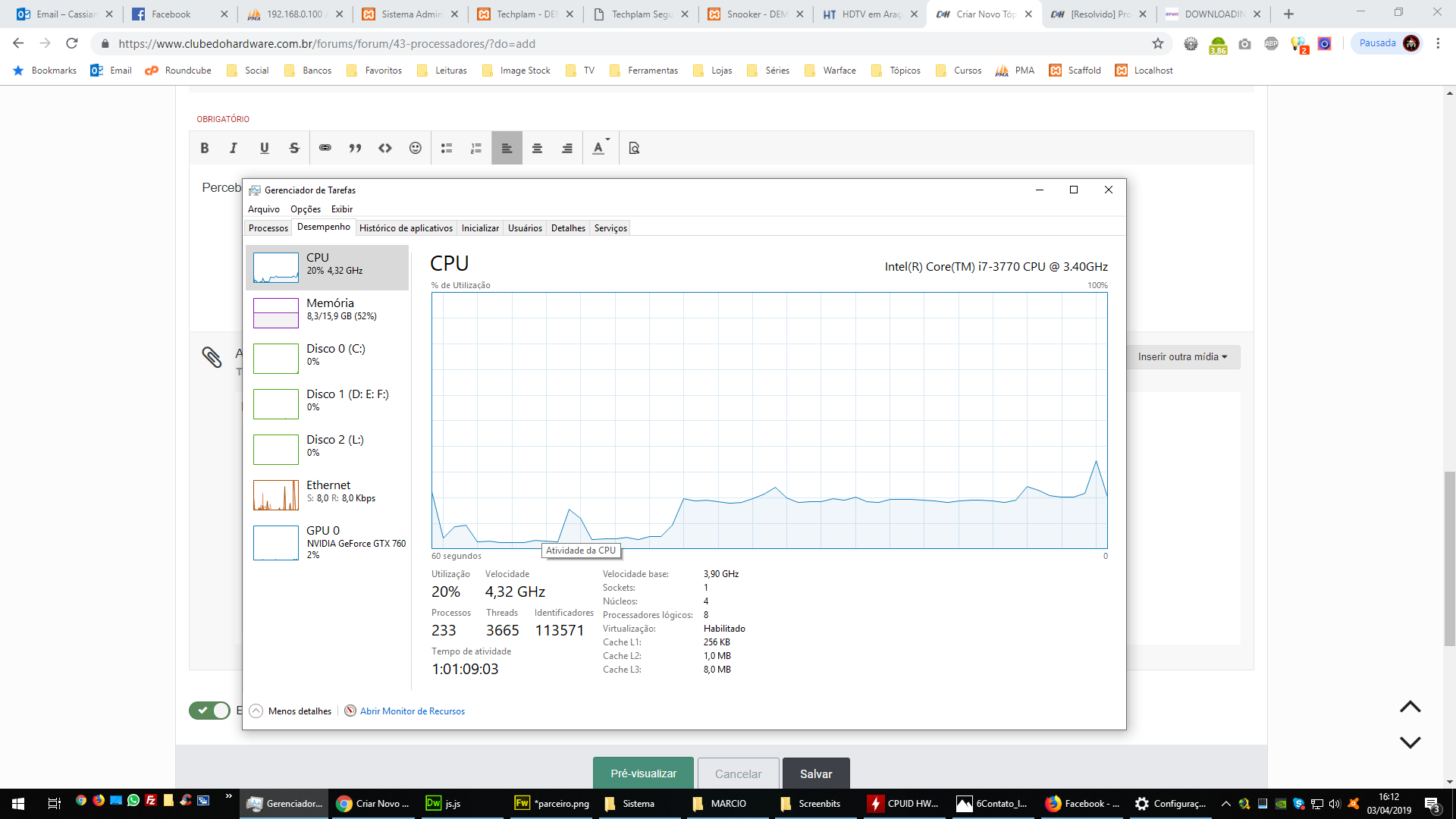Collapse Task Manager with Menos detalhes
Viewport: 1456px width, 819px height.
(x=291, y=711)
